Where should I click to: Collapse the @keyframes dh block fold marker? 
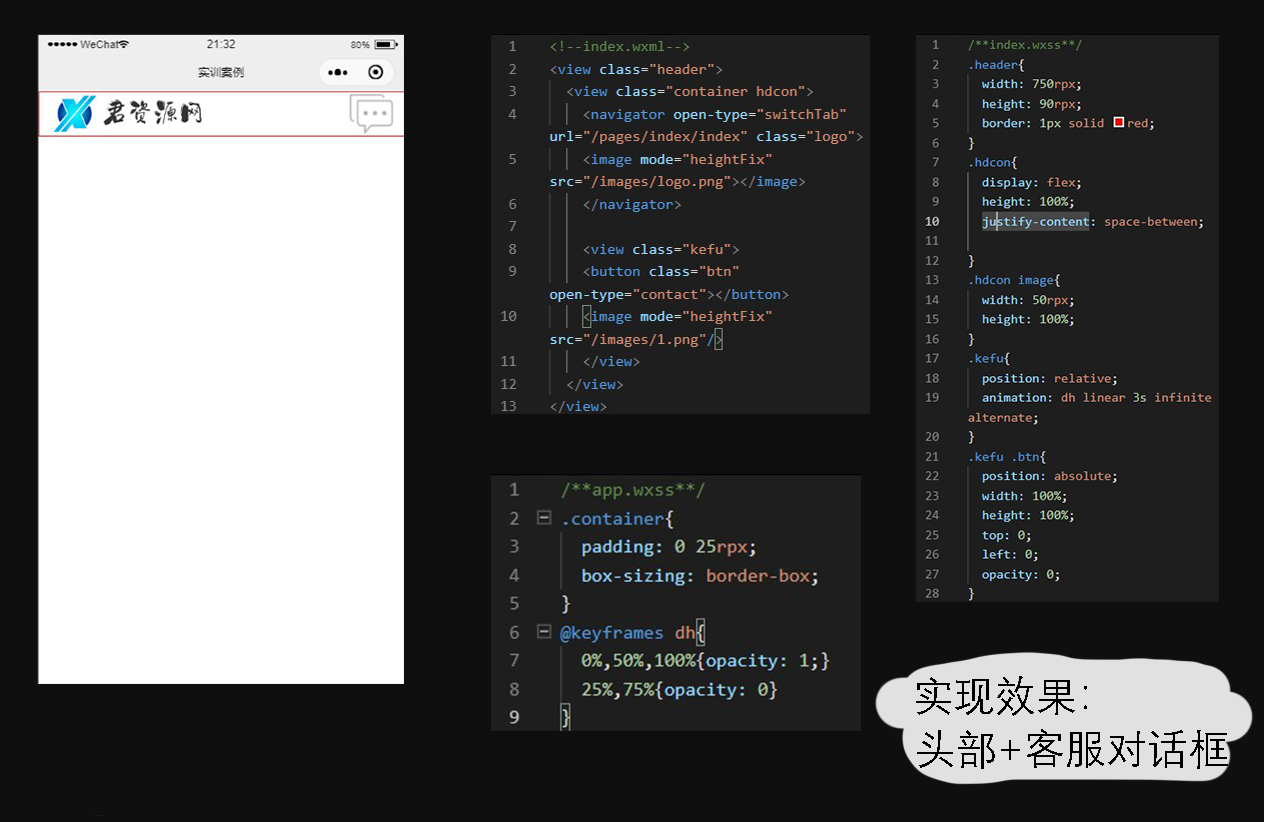point(544,632)
